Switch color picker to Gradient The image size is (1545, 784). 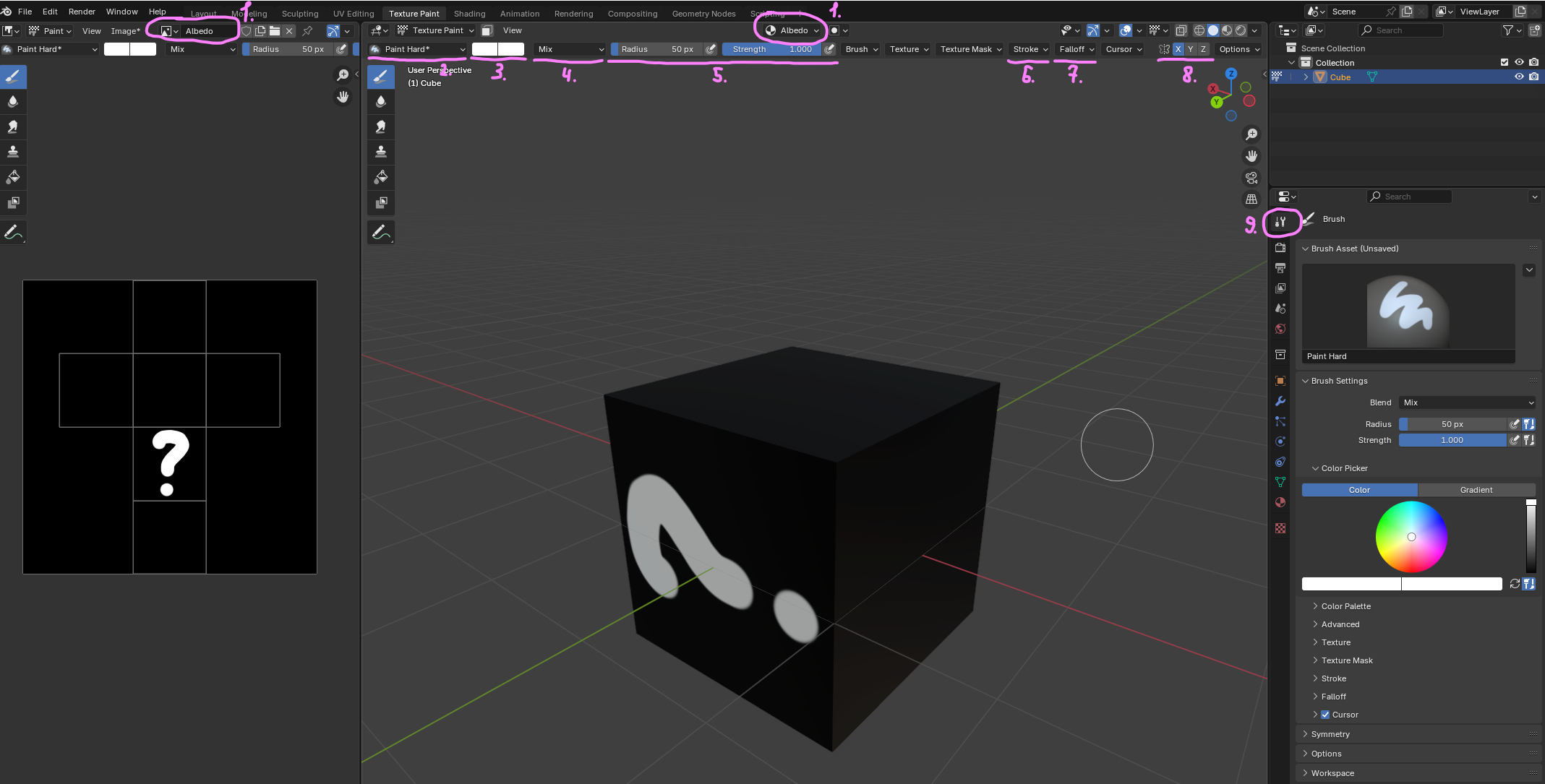1476,490
